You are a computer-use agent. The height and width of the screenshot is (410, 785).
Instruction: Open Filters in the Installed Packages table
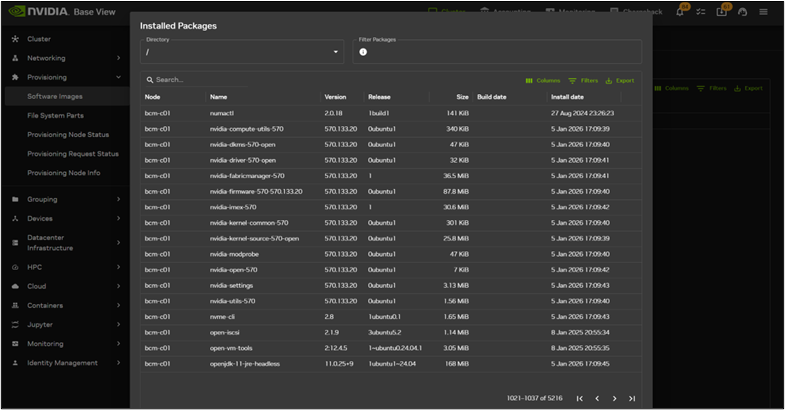point(583,81)
